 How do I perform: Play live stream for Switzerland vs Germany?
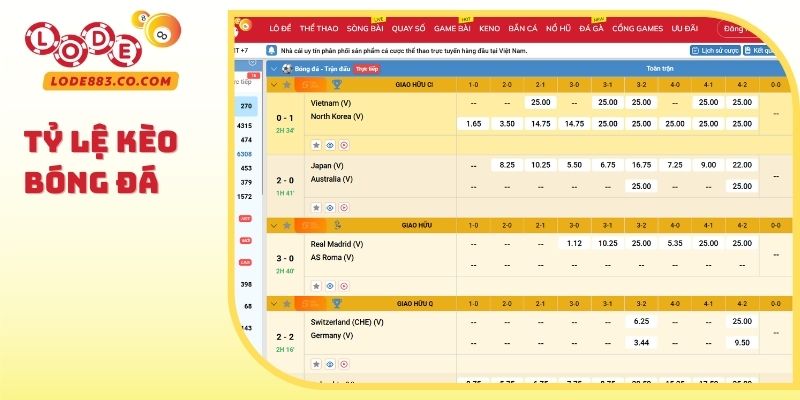(x=344, y=364)
